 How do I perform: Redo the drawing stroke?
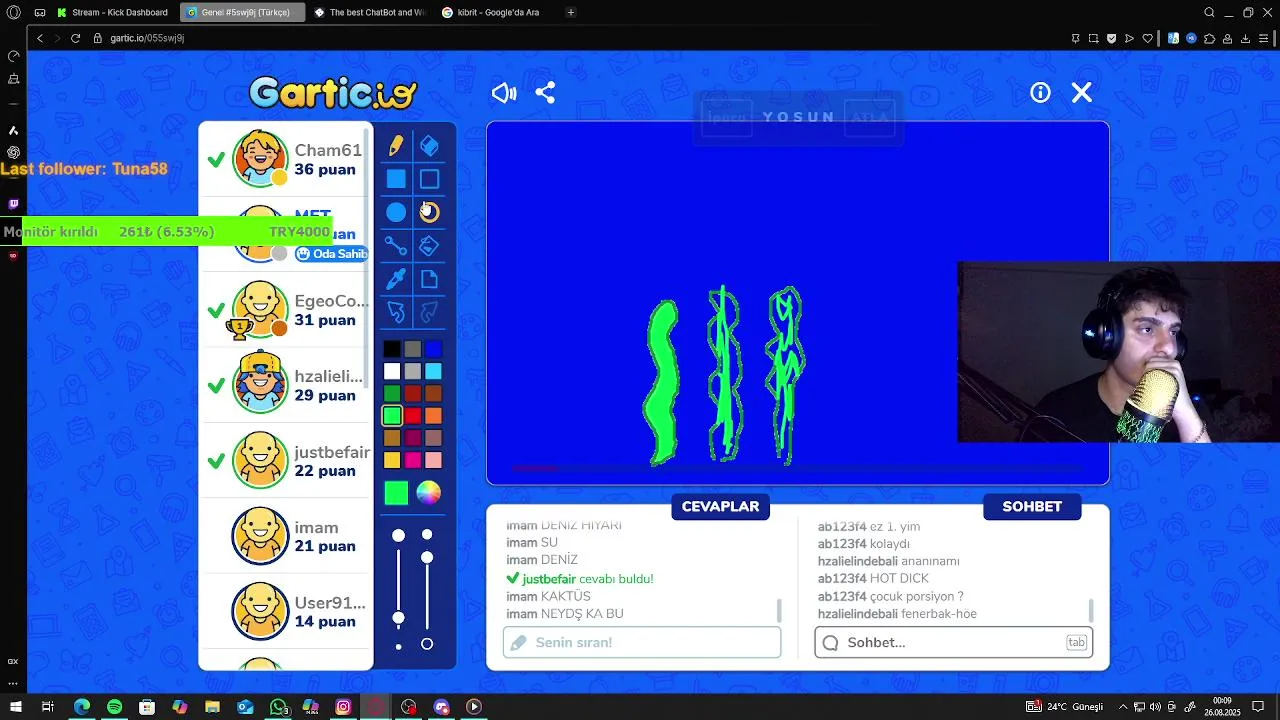[429, 312]
